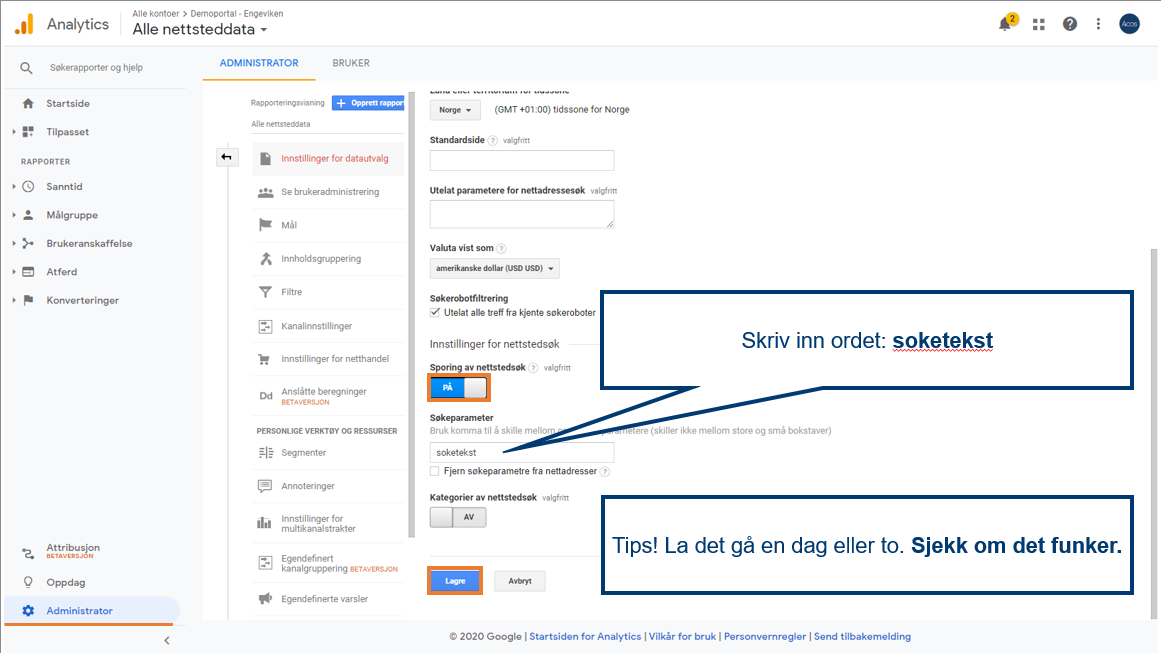Screen dimensions: 1161x653
Task: Open the Google apps grid icon
Action: click(x=1039, y=24)
